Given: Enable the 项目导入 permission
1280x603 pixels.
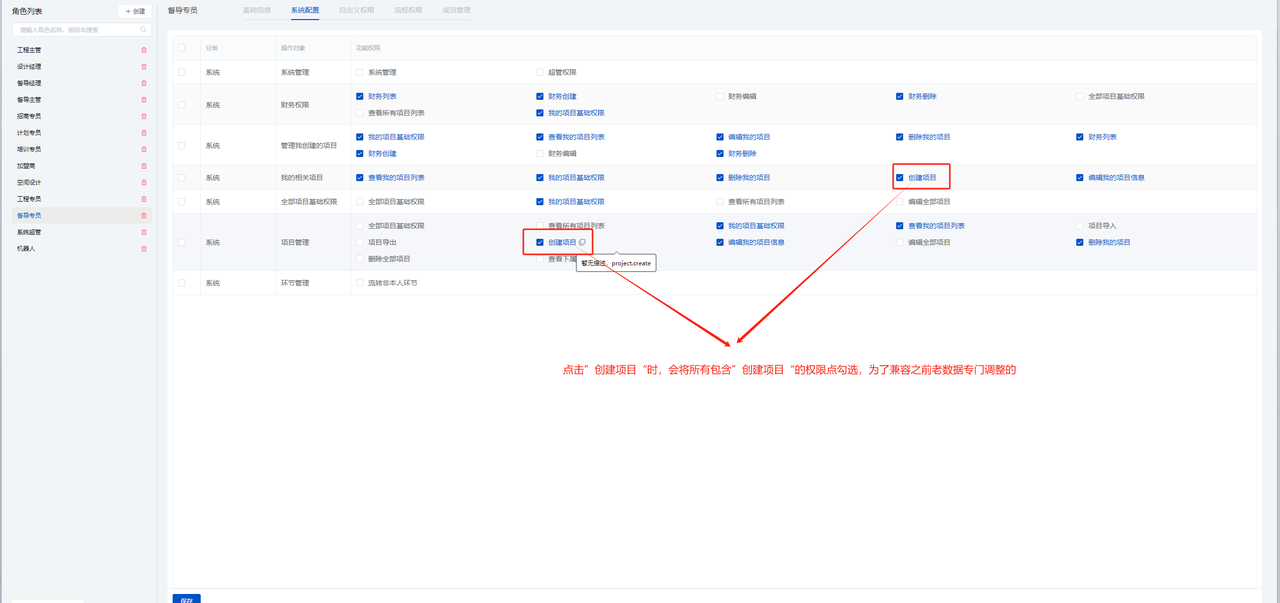Looking at the screenshot, I should (1080, 226).
